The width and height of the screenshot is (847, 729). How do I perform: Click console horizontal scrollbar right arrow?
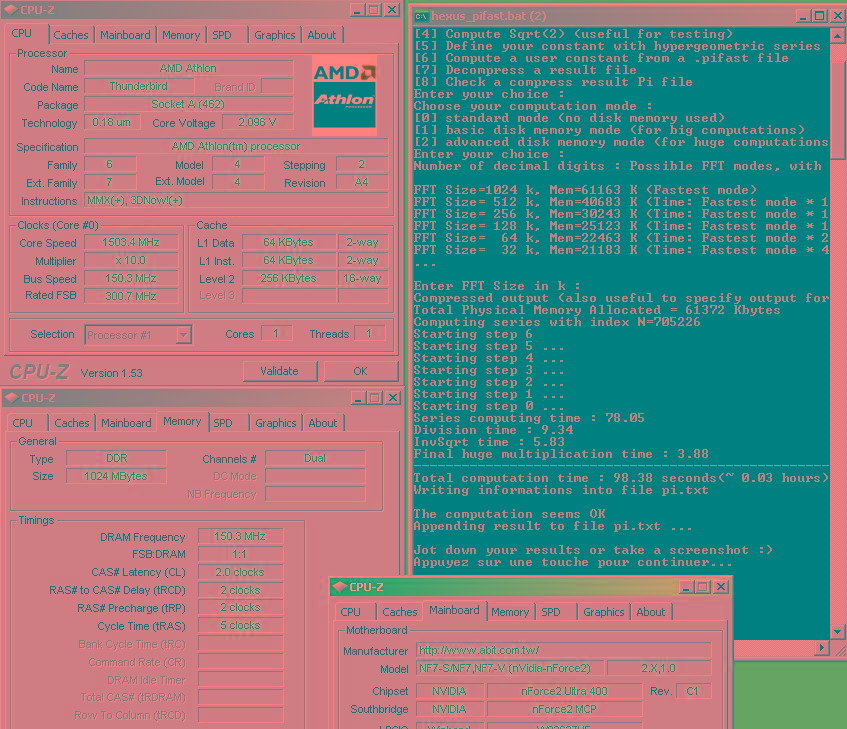coord(822,647)
